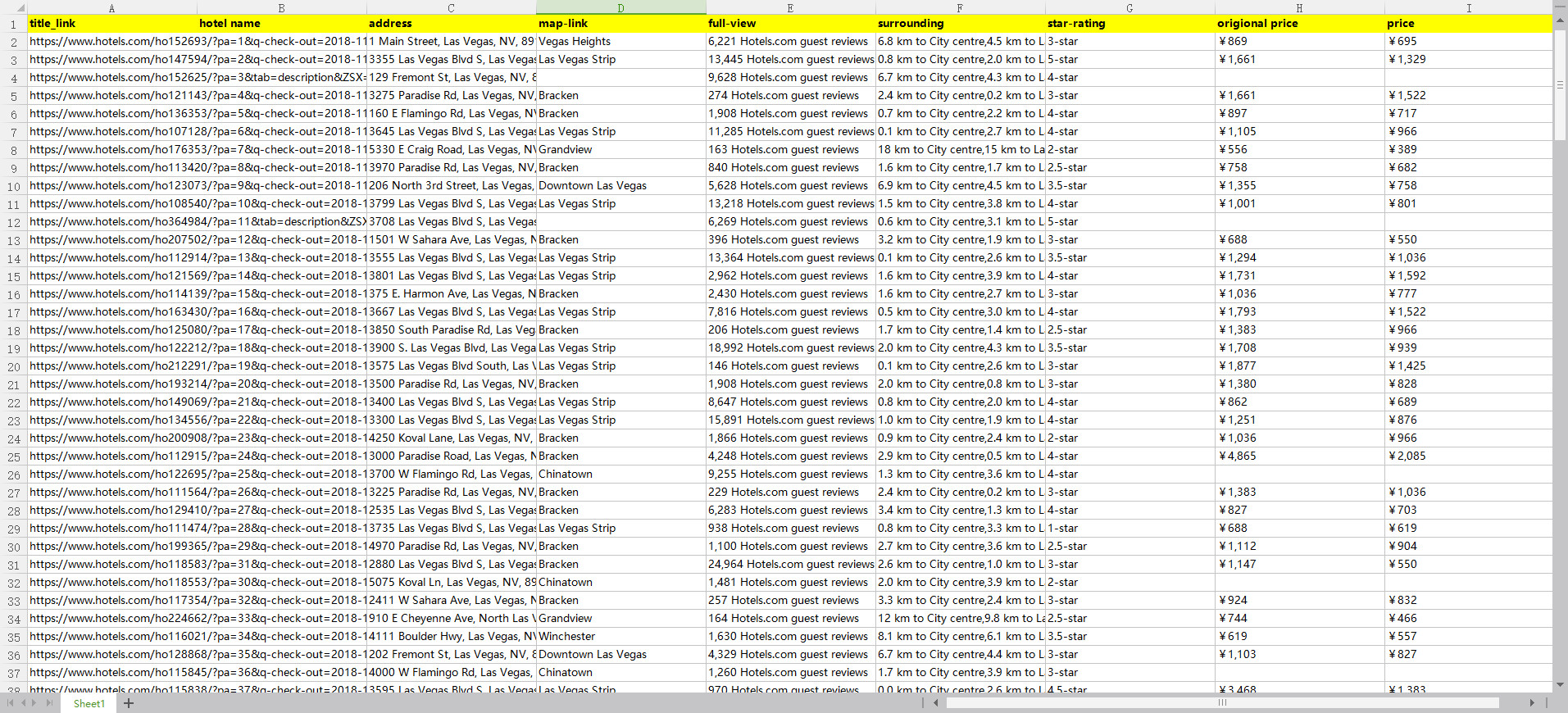Select row 12 header number

(x=14, y=222)
